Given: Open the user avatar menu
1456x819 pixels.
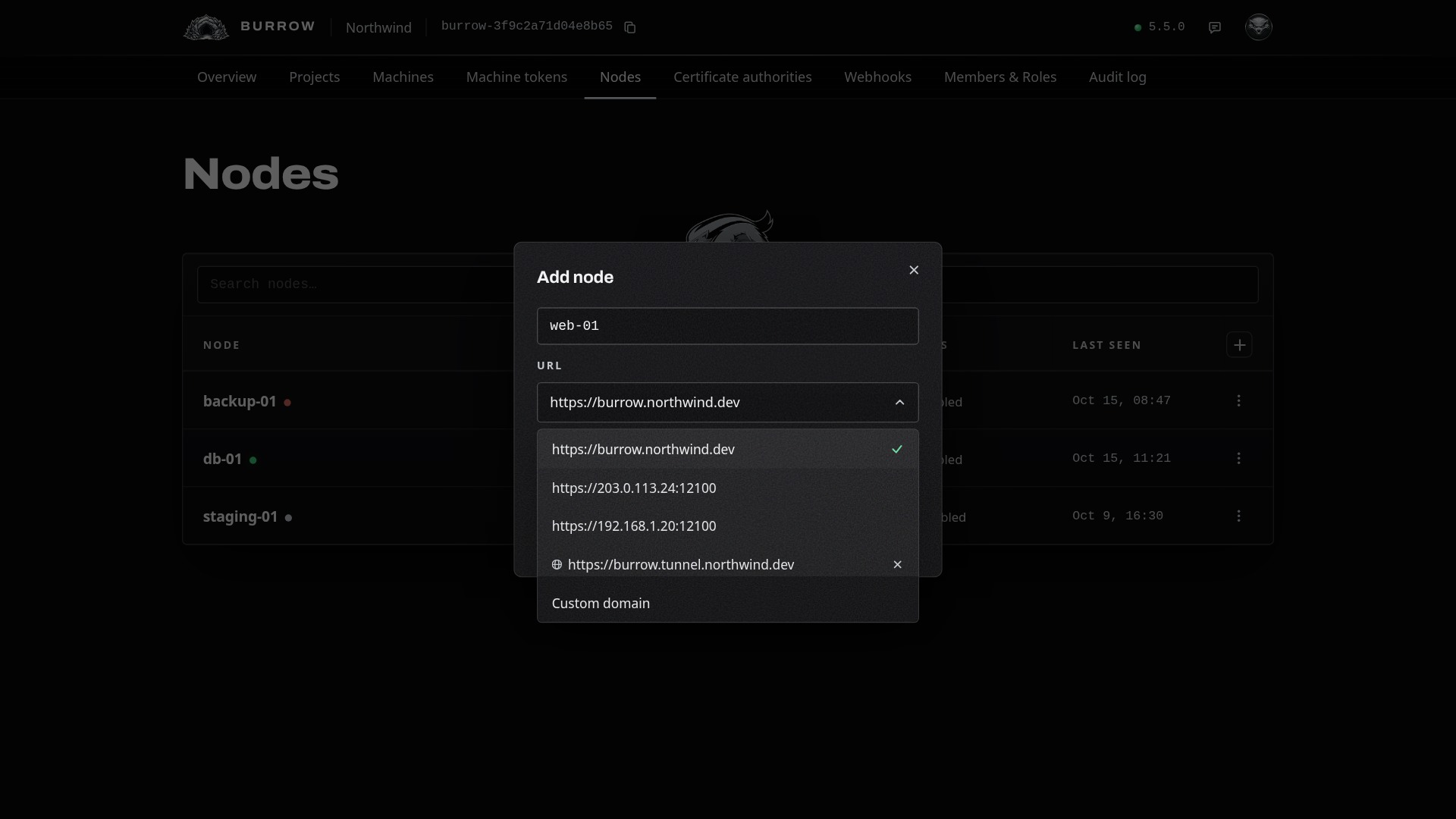Looking at the screenshot, I should pos(1258,27).
